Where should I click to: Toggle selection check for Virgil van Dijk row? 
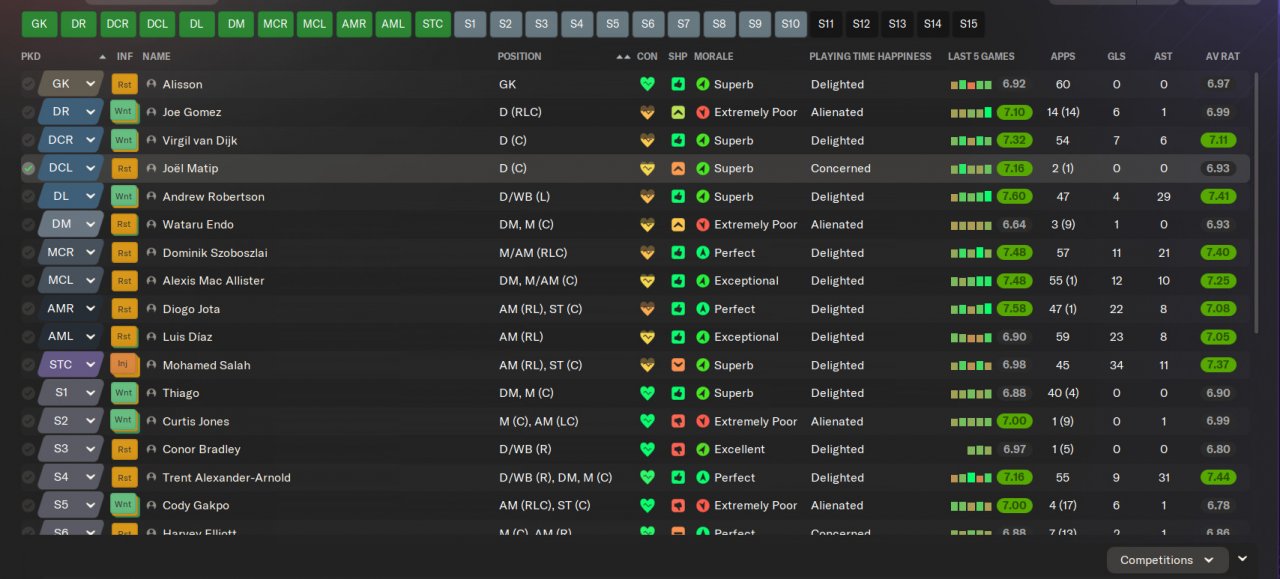coord(28,140)
